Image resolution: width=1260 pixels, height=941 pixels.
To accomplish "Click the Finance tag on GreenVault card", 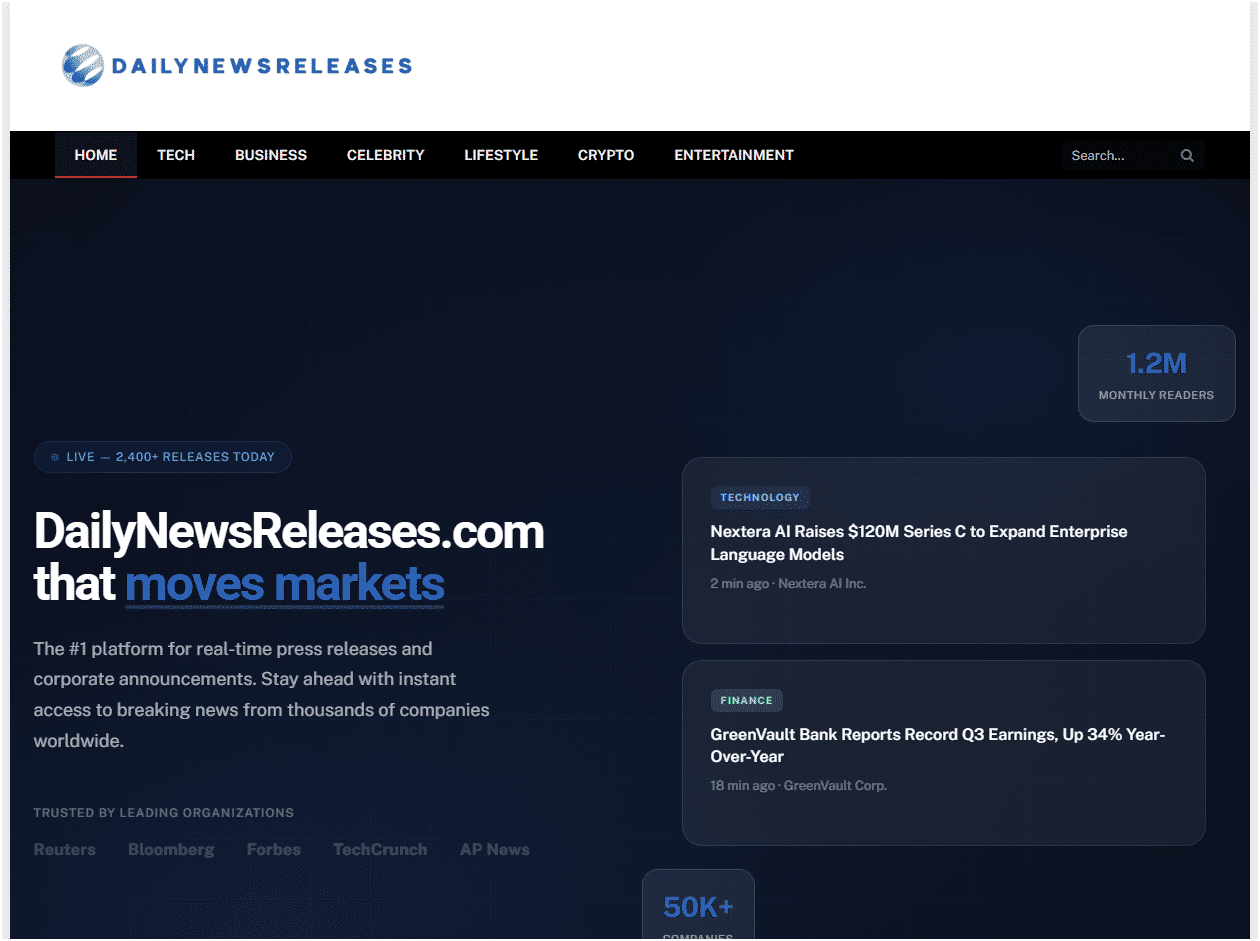I will click(x=747, y=700).
